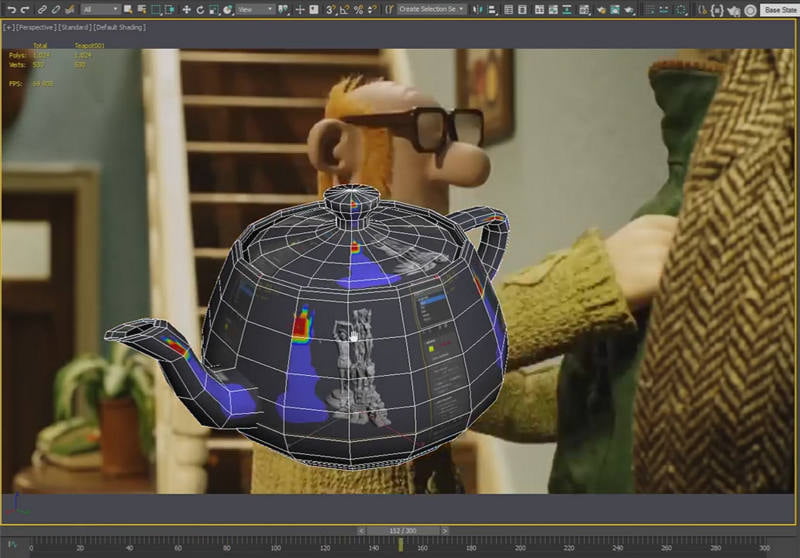Open the Curve Editor
This screenshot has width=800, height=558.
(x=553, y=10)
